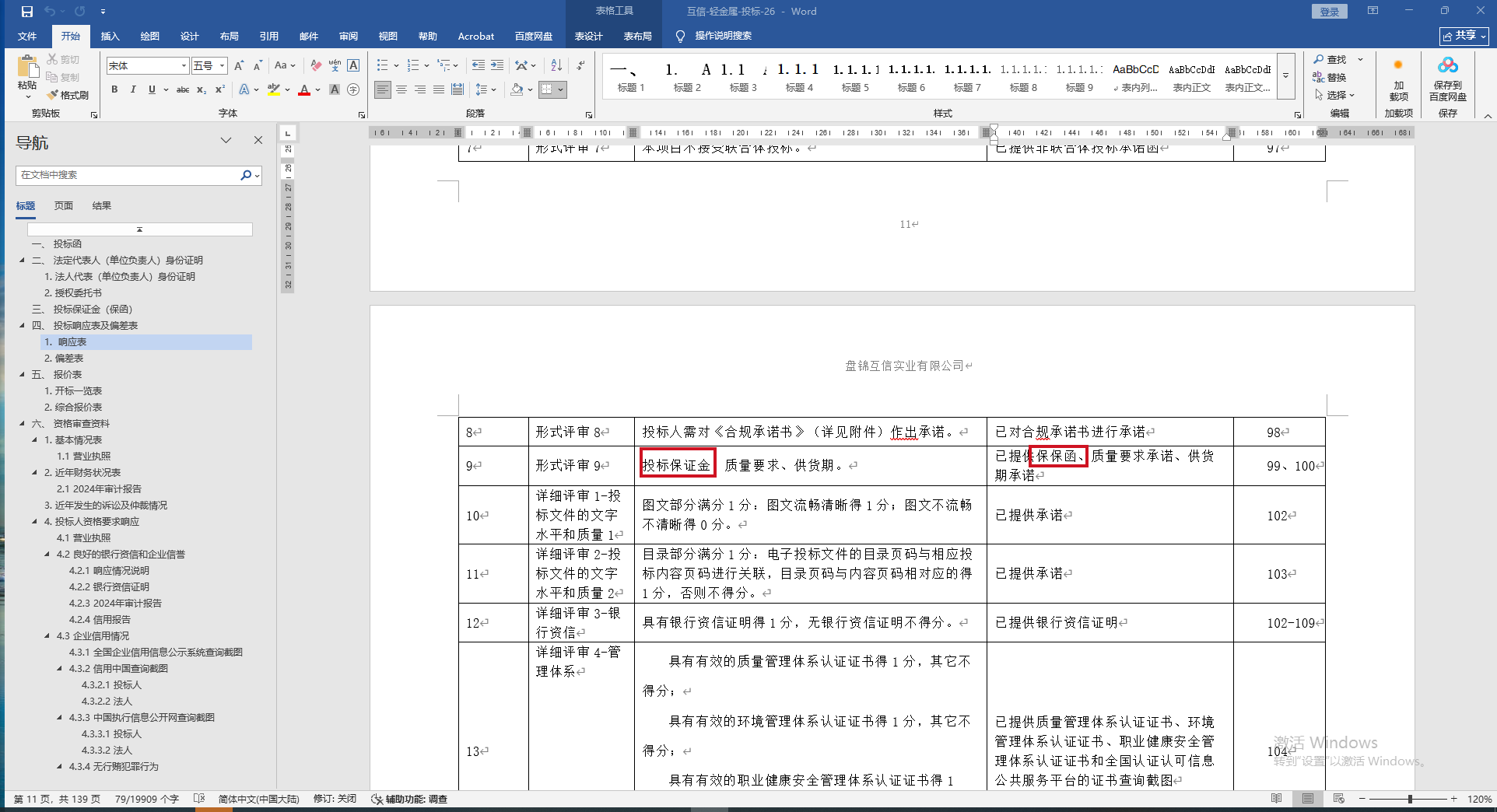Collapse the 五、报价表 heading node
The width and height of the screenshot is (1497, 812).
click(23, 375)
